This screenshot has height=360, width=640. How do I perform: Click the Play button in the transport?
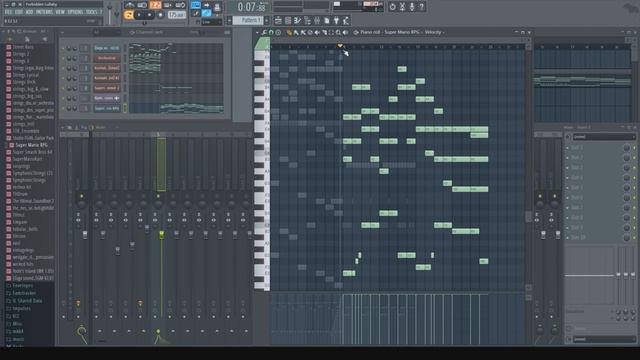(x=139, y=15)
